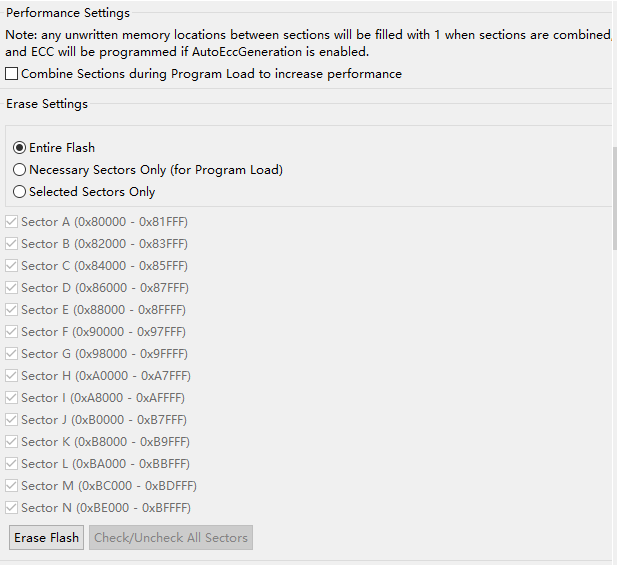Toggle Sector I (0xA8000 - 0xAFFFF) checkbox
Image resolution: width=617 pixels, height=565 pixels.
pos(12,398)
